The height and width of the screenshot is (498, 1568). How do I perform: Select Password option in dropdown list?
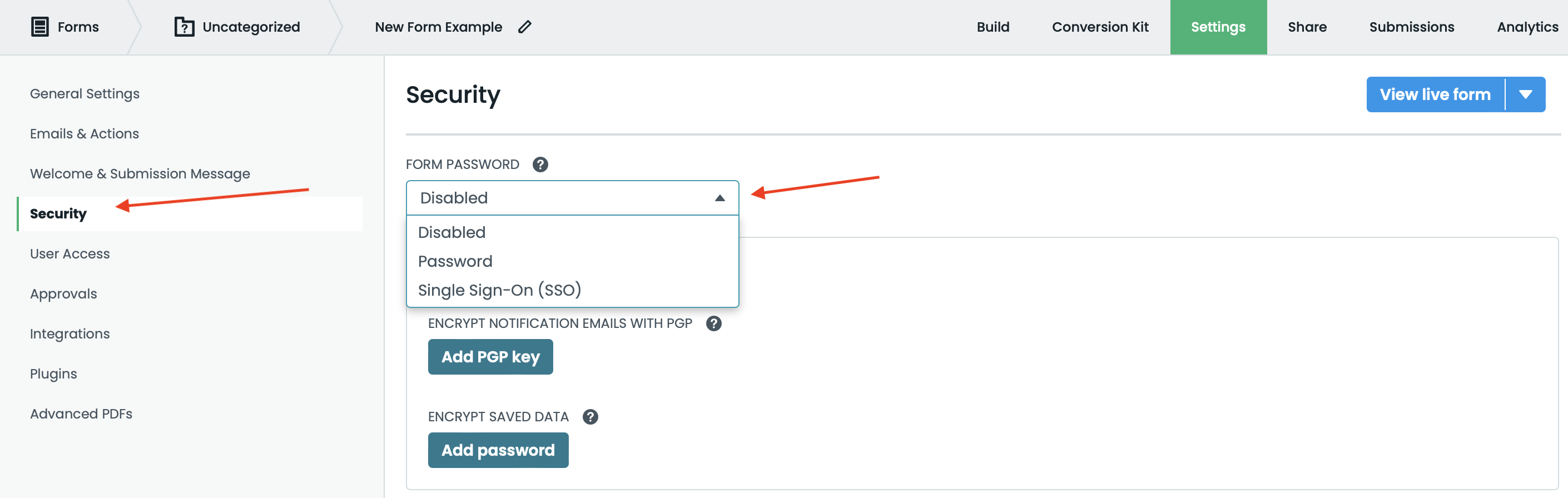click(455, 261)
